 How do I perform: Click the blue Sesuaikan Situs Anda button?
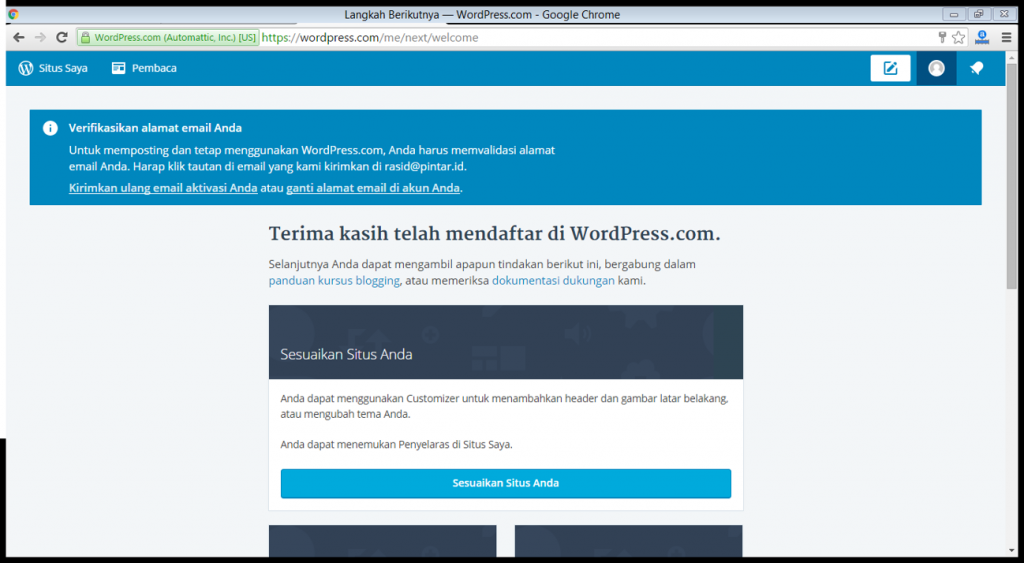tap(505, 483)
